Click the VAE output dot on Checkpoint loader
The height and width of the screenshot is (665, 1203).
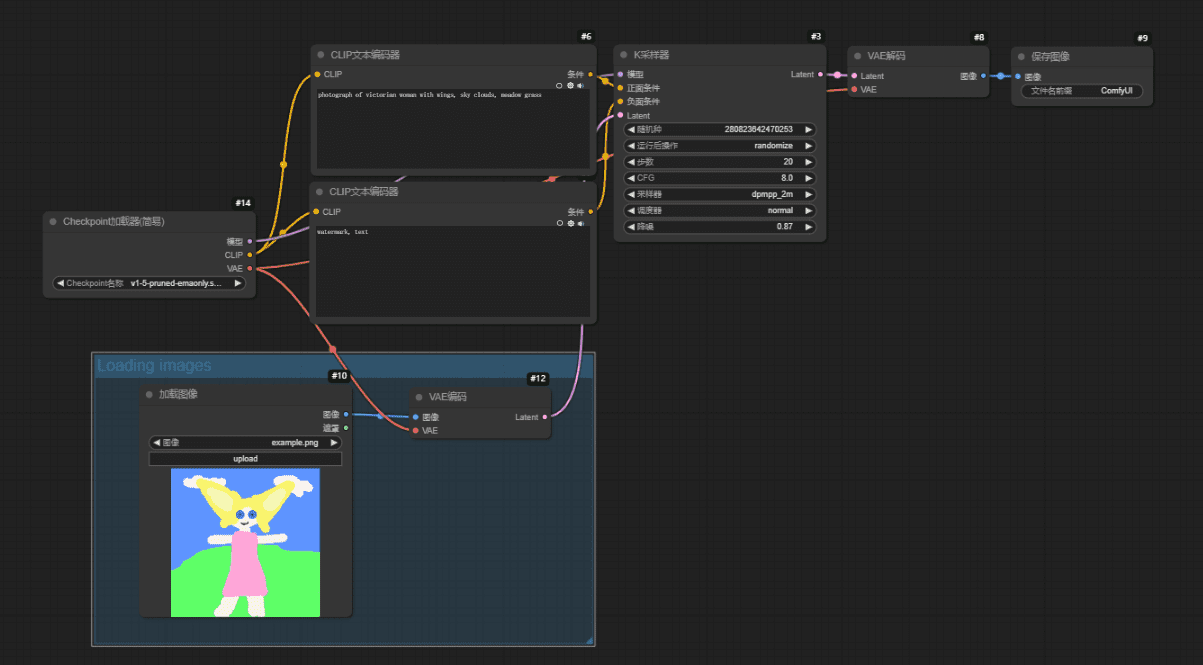tap(249, 268)
